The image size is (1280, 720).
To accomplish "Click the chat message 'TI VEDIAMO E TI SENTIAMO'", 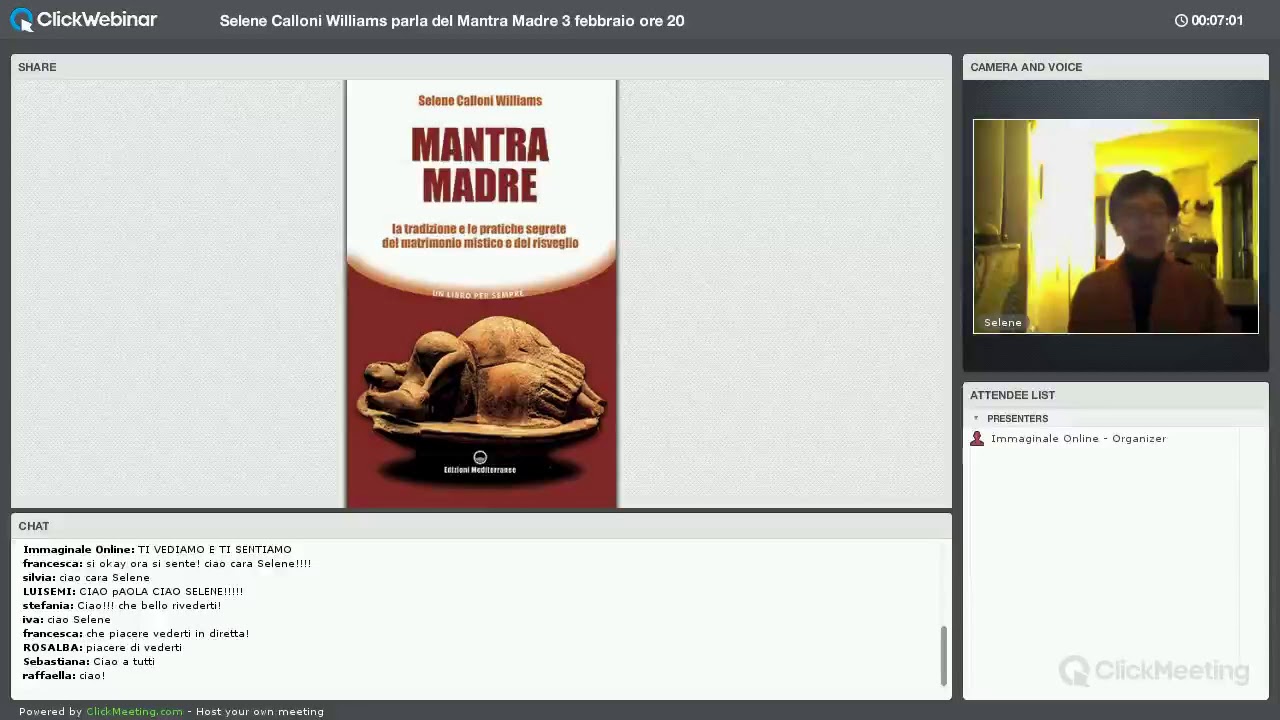I will 157,549.
